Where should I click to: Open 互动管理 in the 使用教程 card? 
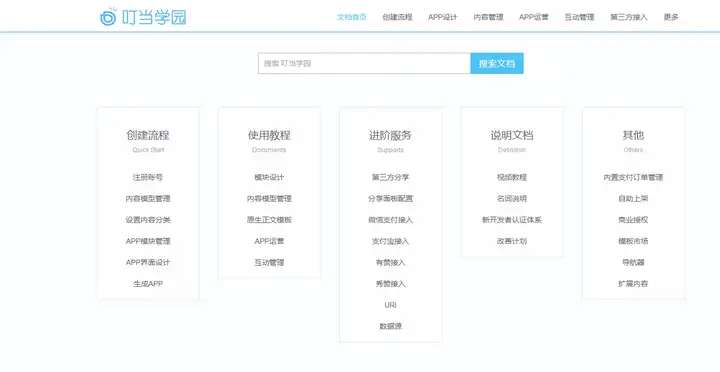[269, 262]
